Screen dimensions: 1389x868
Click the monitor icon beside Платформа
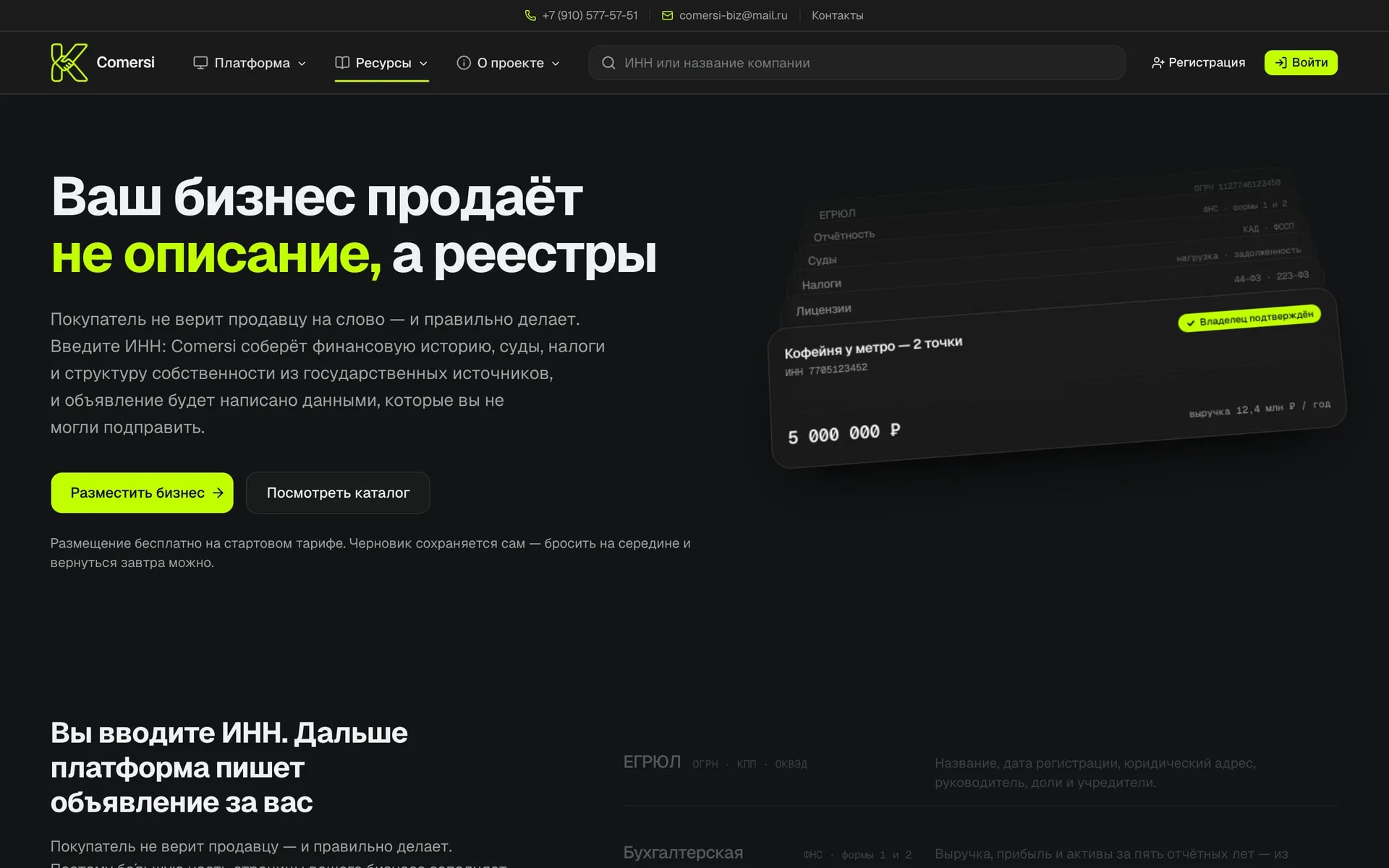pyautogui.click(x=200, y=63)
